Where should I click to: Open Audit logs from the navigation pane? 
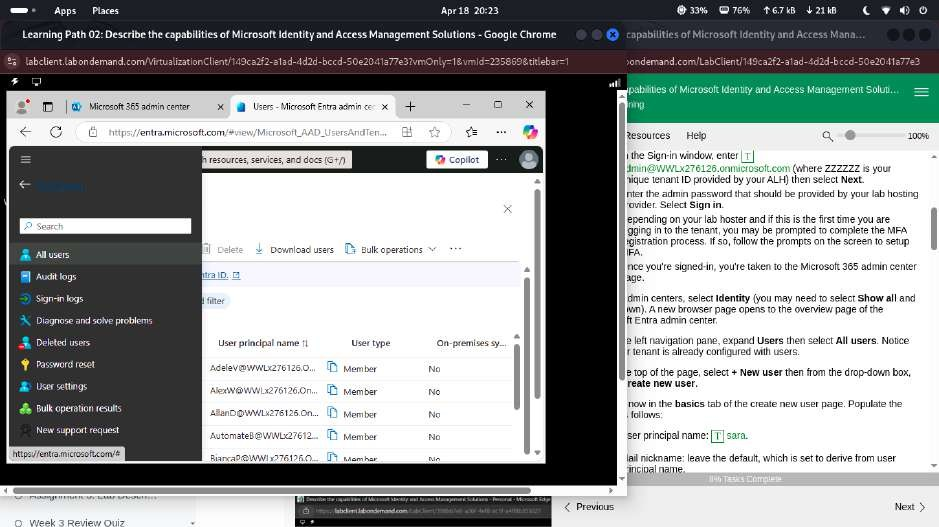tap(56, 277)
